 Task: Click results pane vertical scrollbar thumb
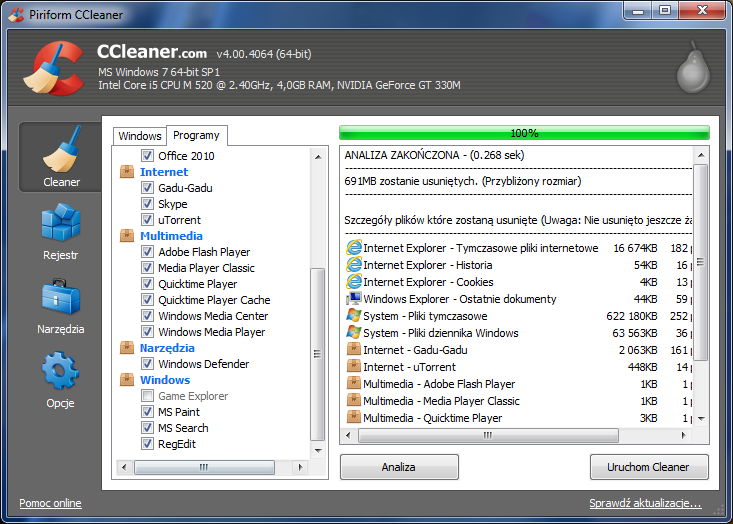click(x=701, y=262)
